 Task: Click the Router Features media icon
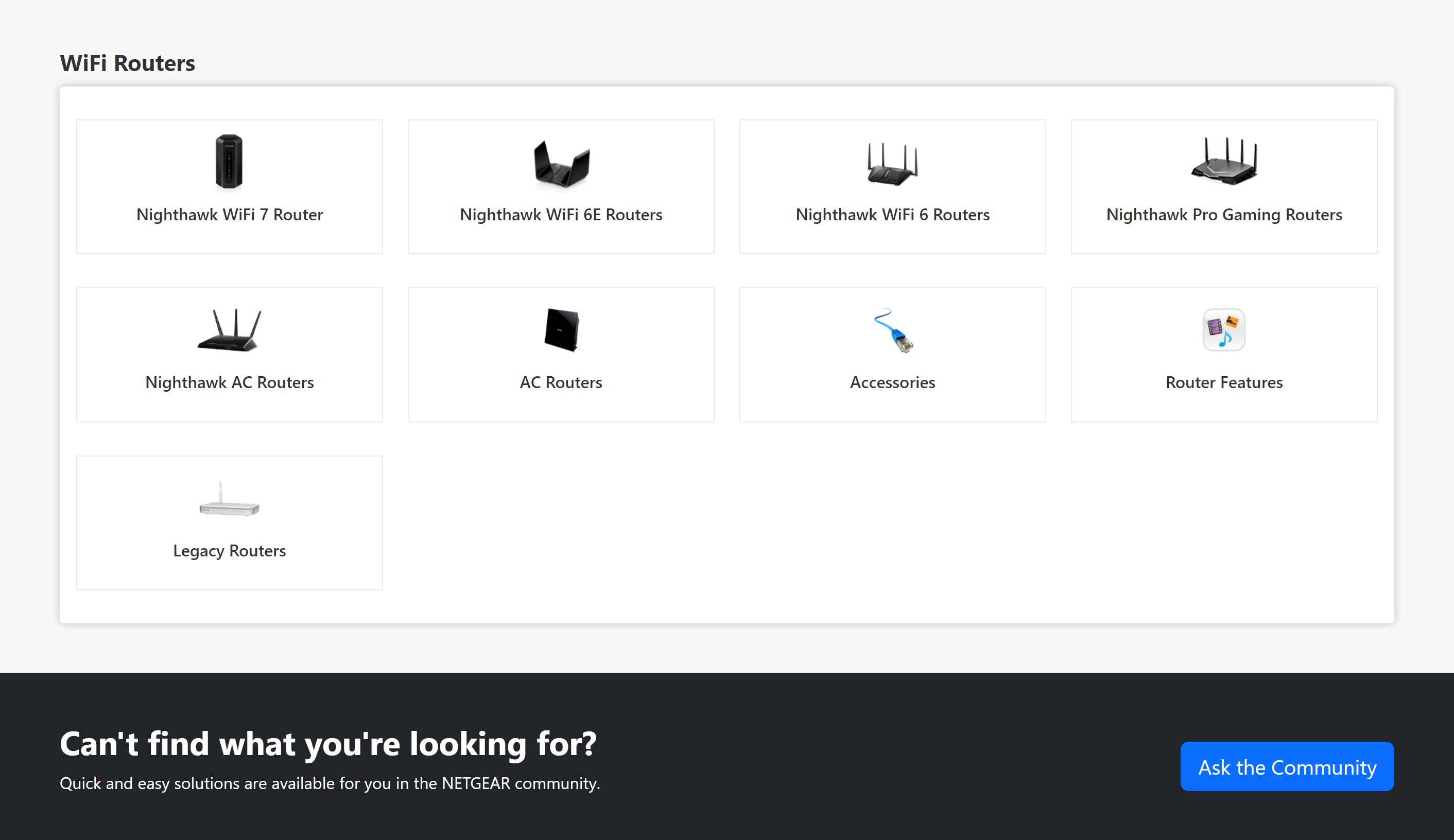[1224, 330]
